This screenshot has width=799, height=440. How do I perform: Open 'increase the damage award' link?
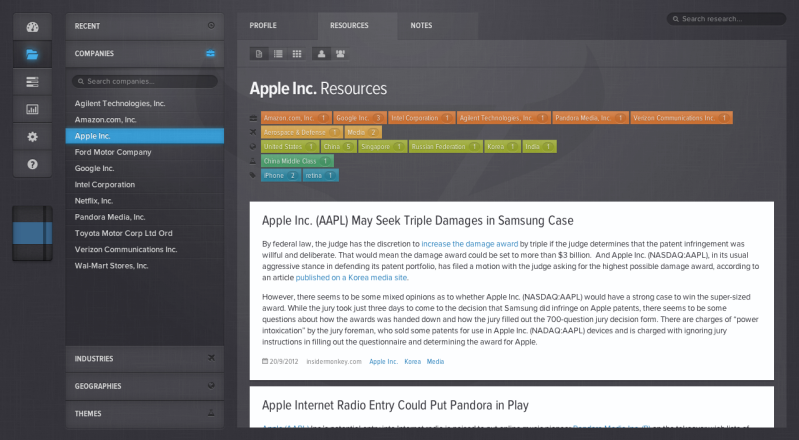click(x=469, y=244)
